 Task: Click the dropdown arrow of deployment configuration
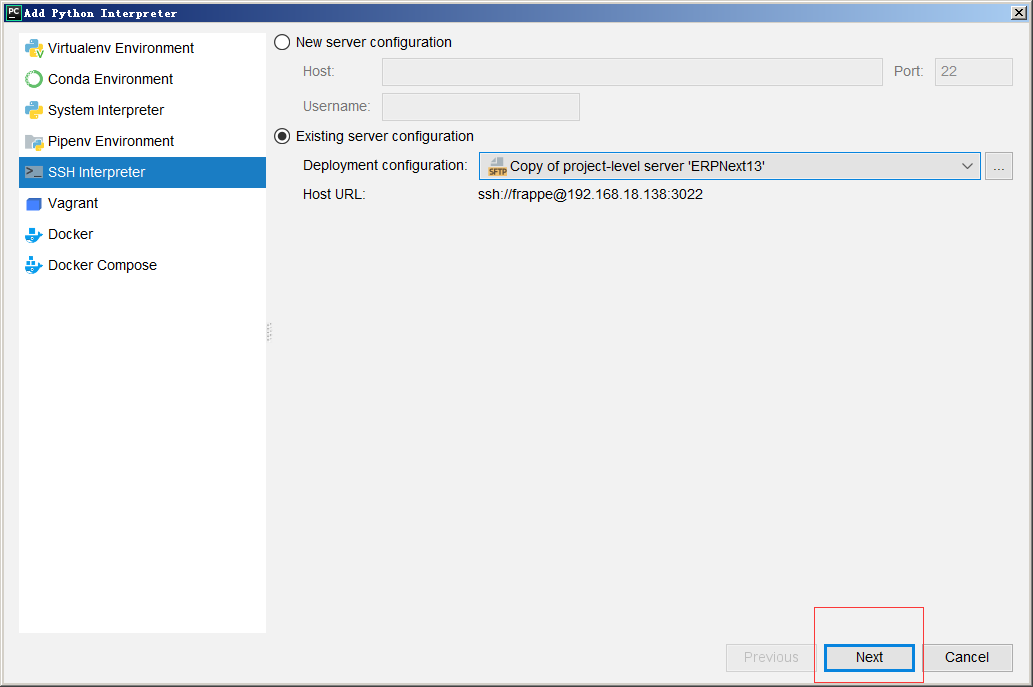966,166
